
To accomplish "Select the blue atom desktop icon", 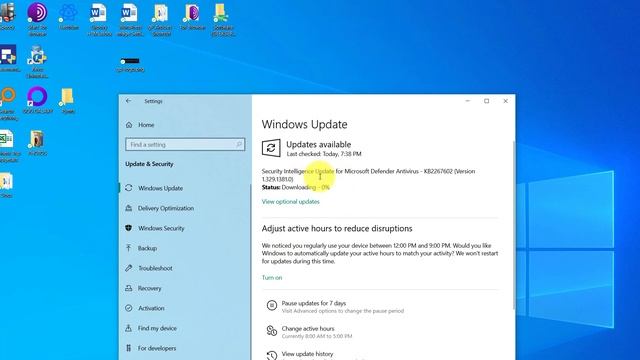I will click(68, 13).
